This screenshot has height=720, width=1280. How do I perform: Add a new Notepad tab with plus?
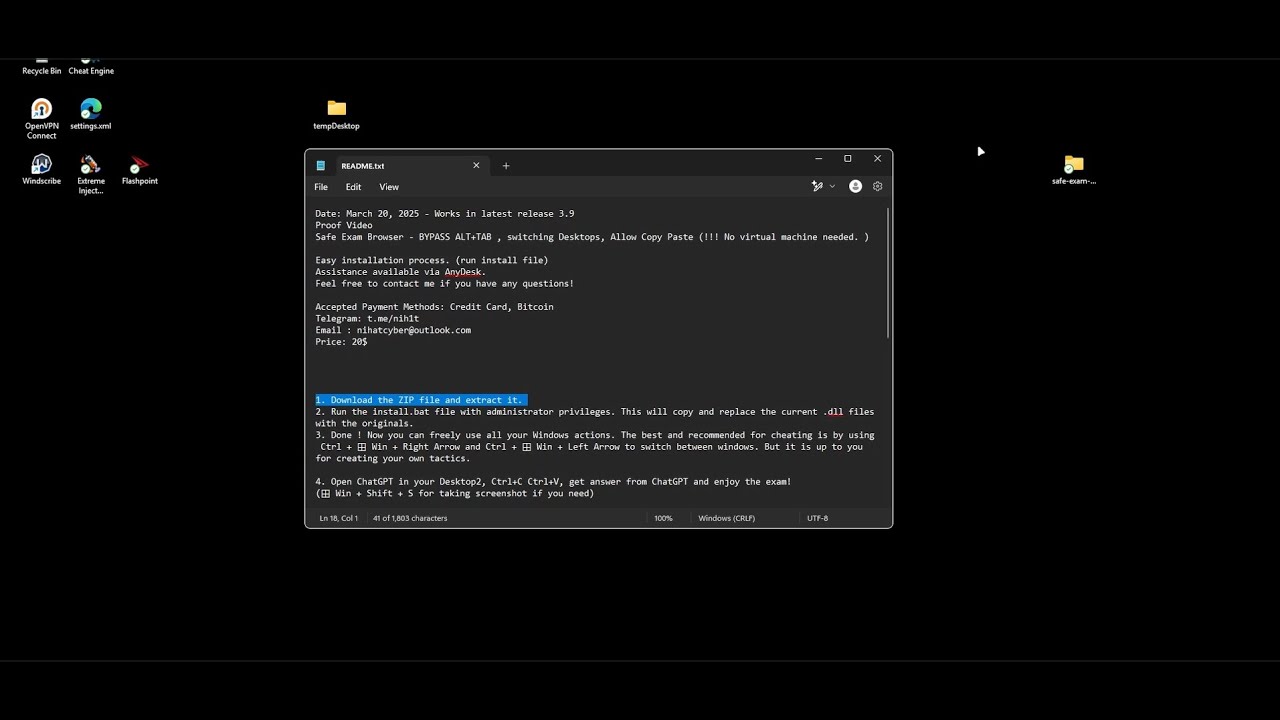tap(506, 166)
